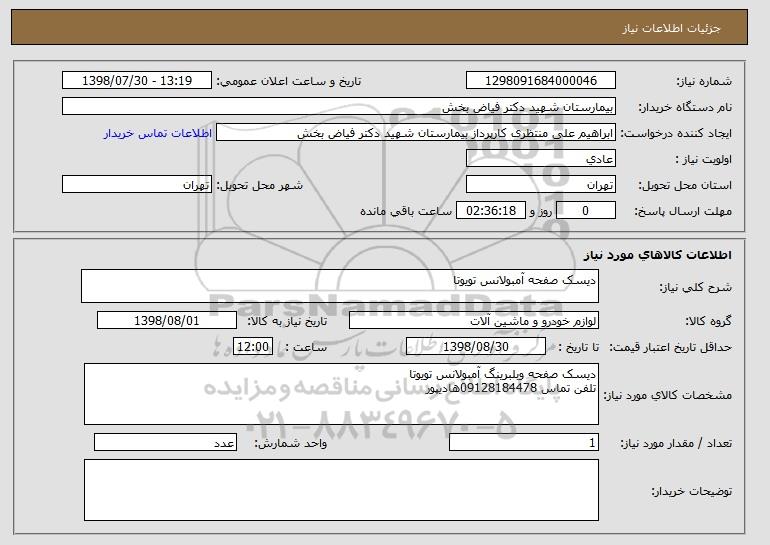Click the شماره نیاز label
The image size is (770, 545).
[x=704, y=82]
